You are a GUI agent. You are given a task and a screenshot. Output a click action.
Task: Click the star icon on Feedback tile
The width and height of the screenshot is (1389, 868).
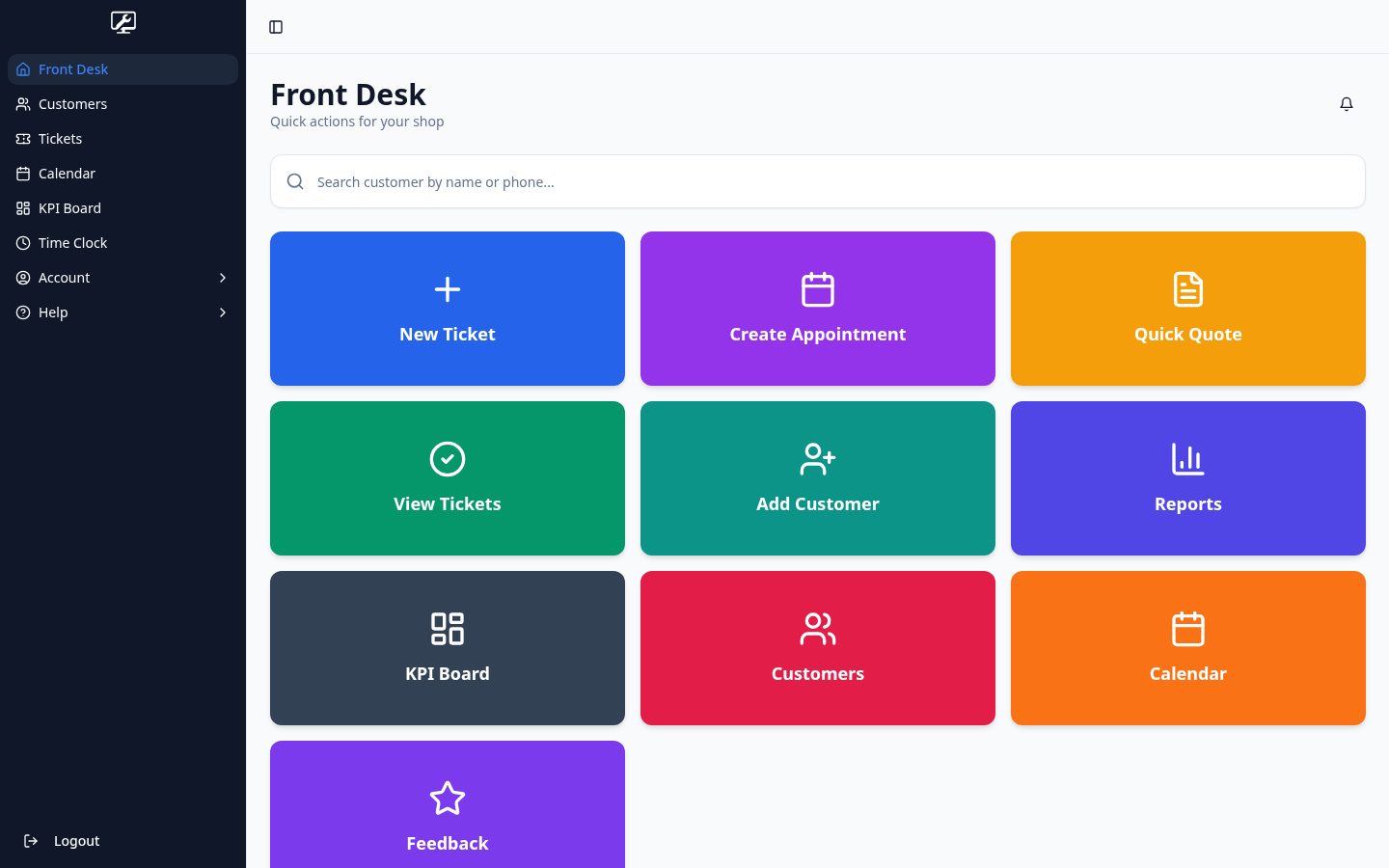click(x=448, y=799)
